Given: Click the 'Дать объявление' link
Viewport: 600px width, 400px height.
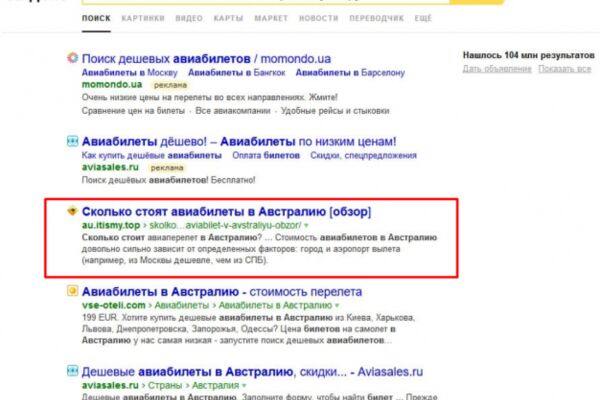Looking at the screenshot, I should coord(497,69).
